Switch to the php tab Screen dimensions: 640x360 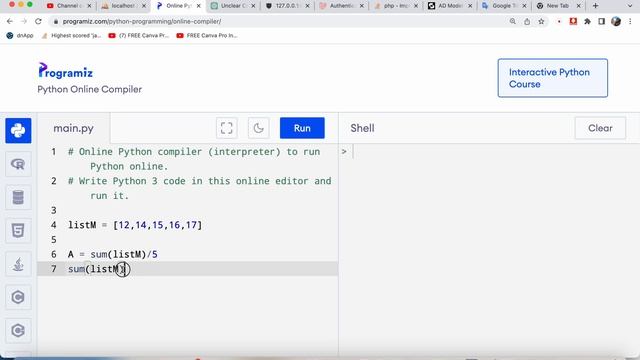click(395, 6)
